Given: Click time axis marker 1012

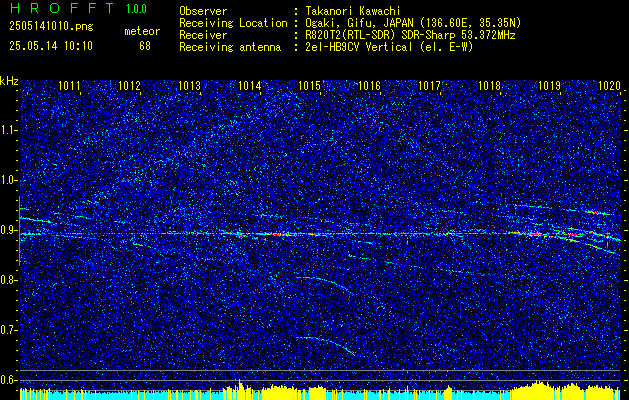Looking at the screenshot, I should 130,85.
